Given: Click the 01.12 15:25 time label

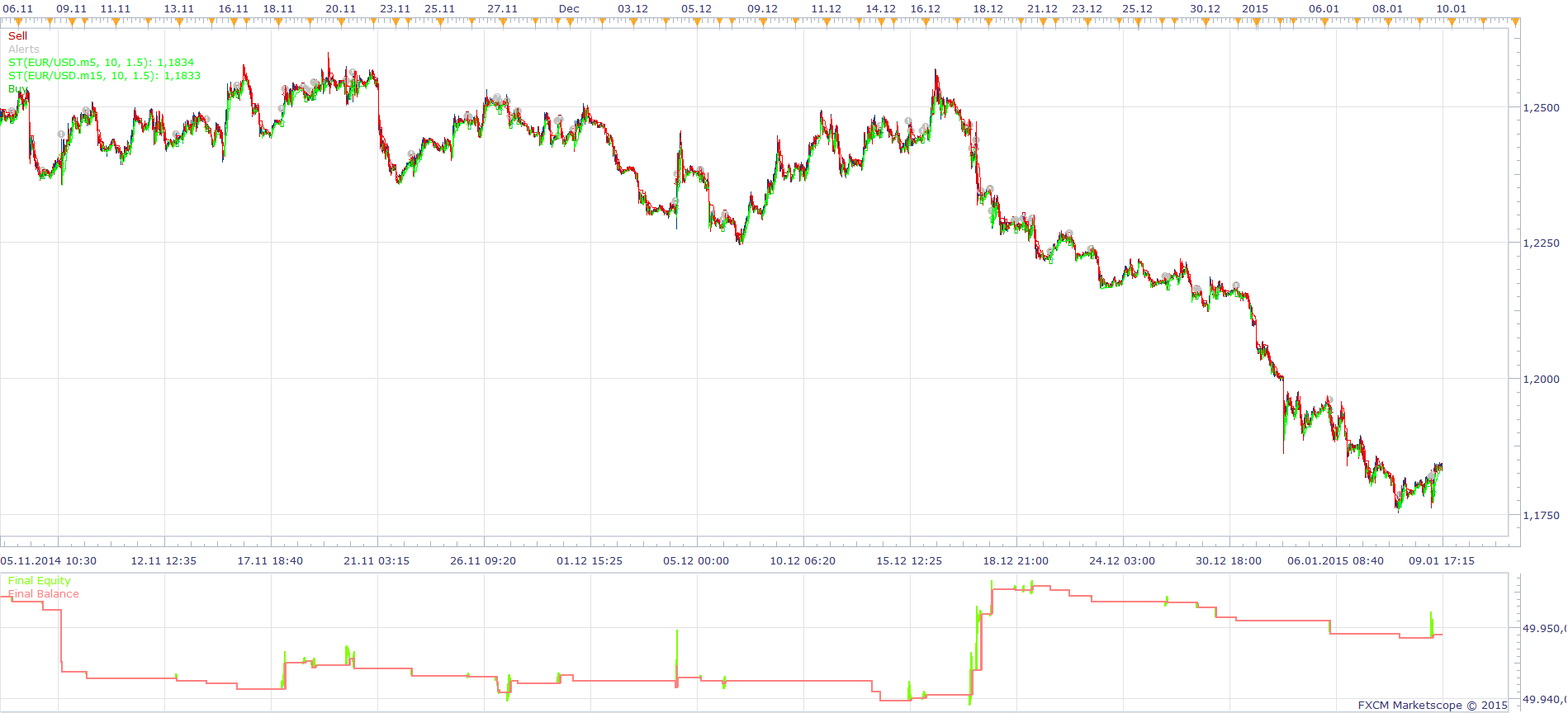Looking at the screenshot, I should (590, 561).
